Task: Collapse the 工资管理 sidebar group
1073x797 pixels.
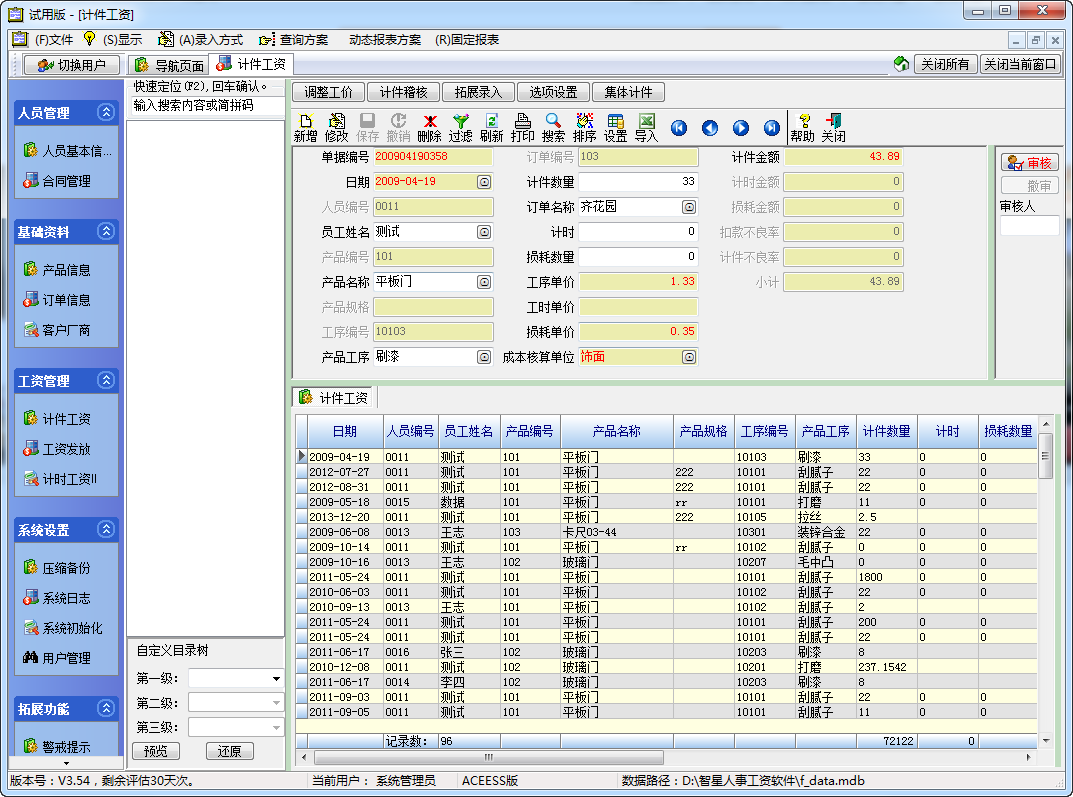Action: click(x=105, y=381)
